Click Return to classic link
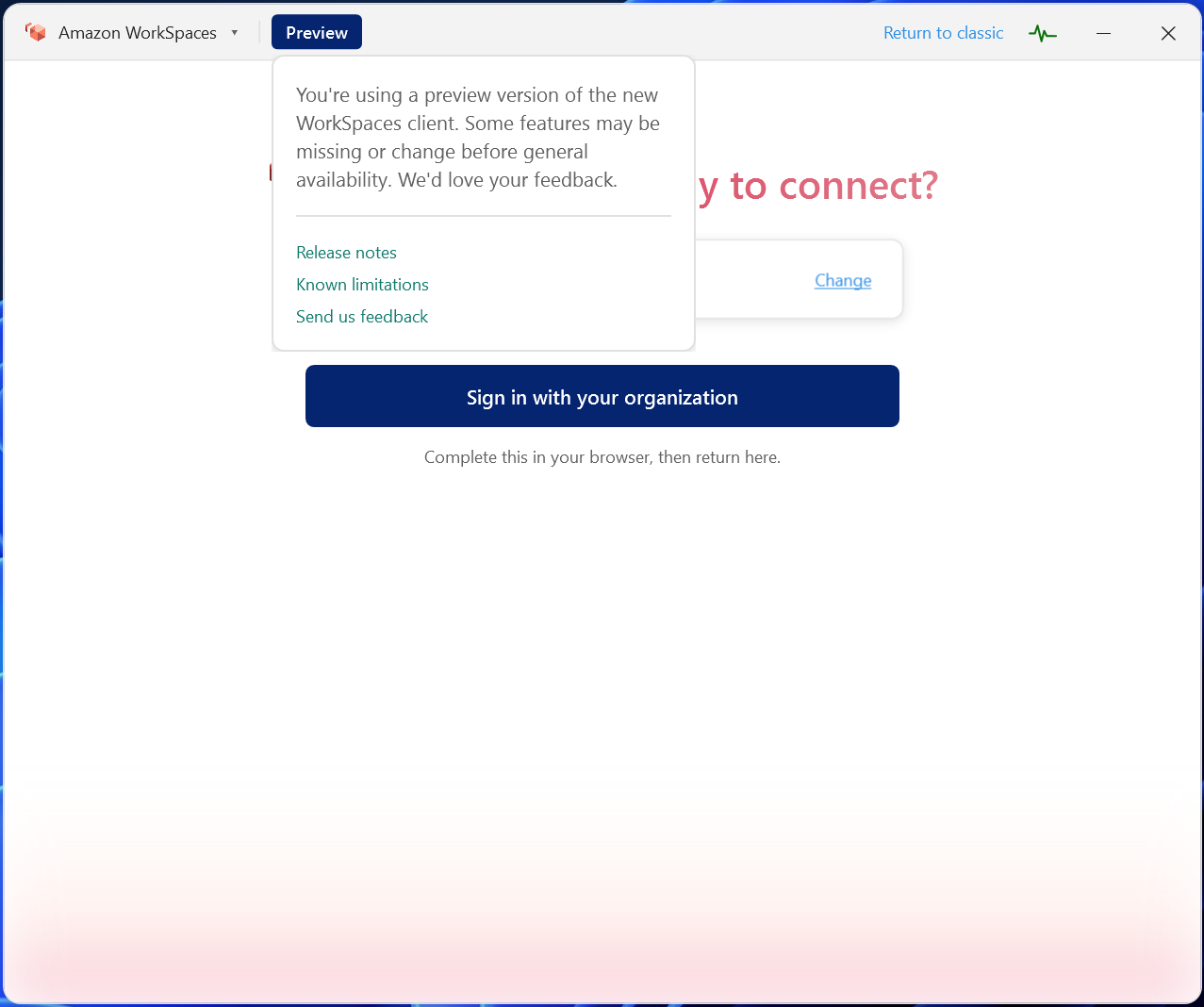The height and width of the screenshot is (1007, 1204). (943, 33)
